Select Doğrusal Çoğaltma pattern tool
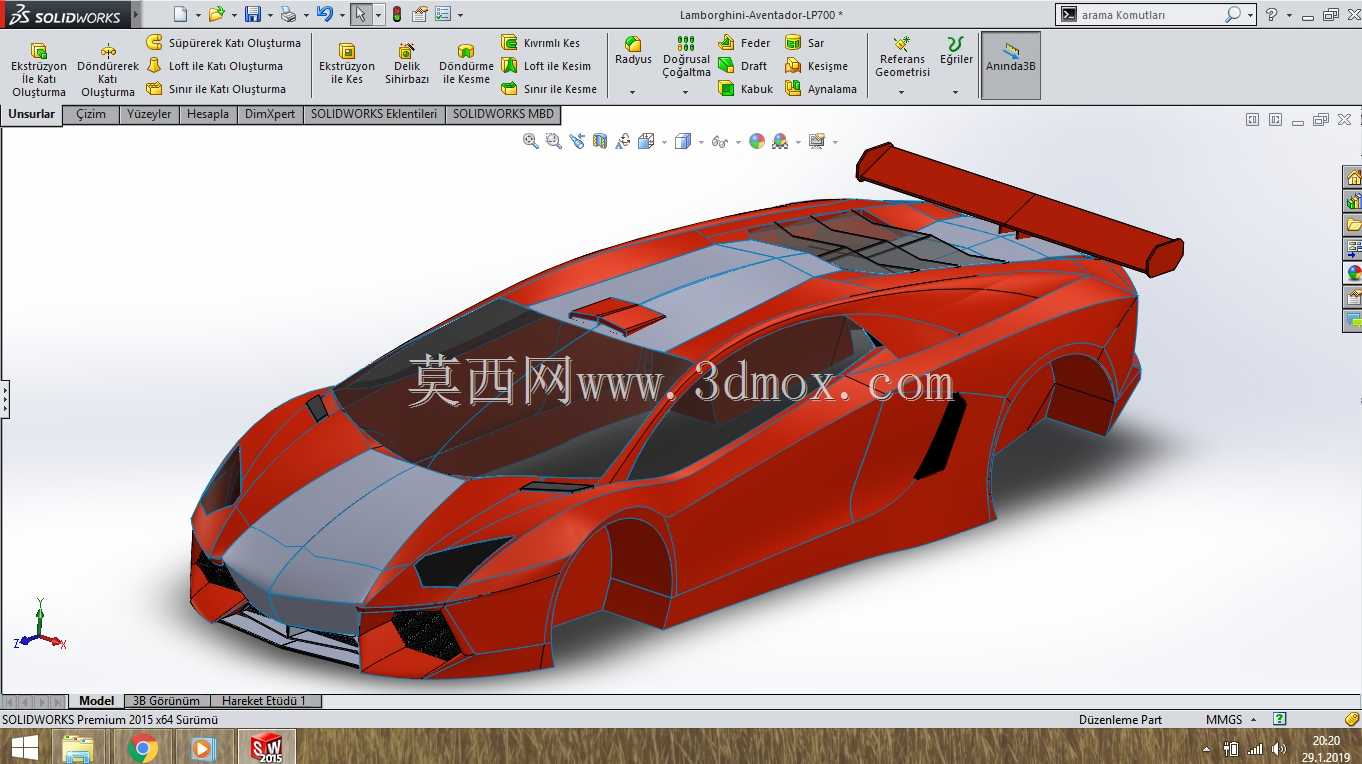This screenshot has height=764, width=1362. coord(686,57)
